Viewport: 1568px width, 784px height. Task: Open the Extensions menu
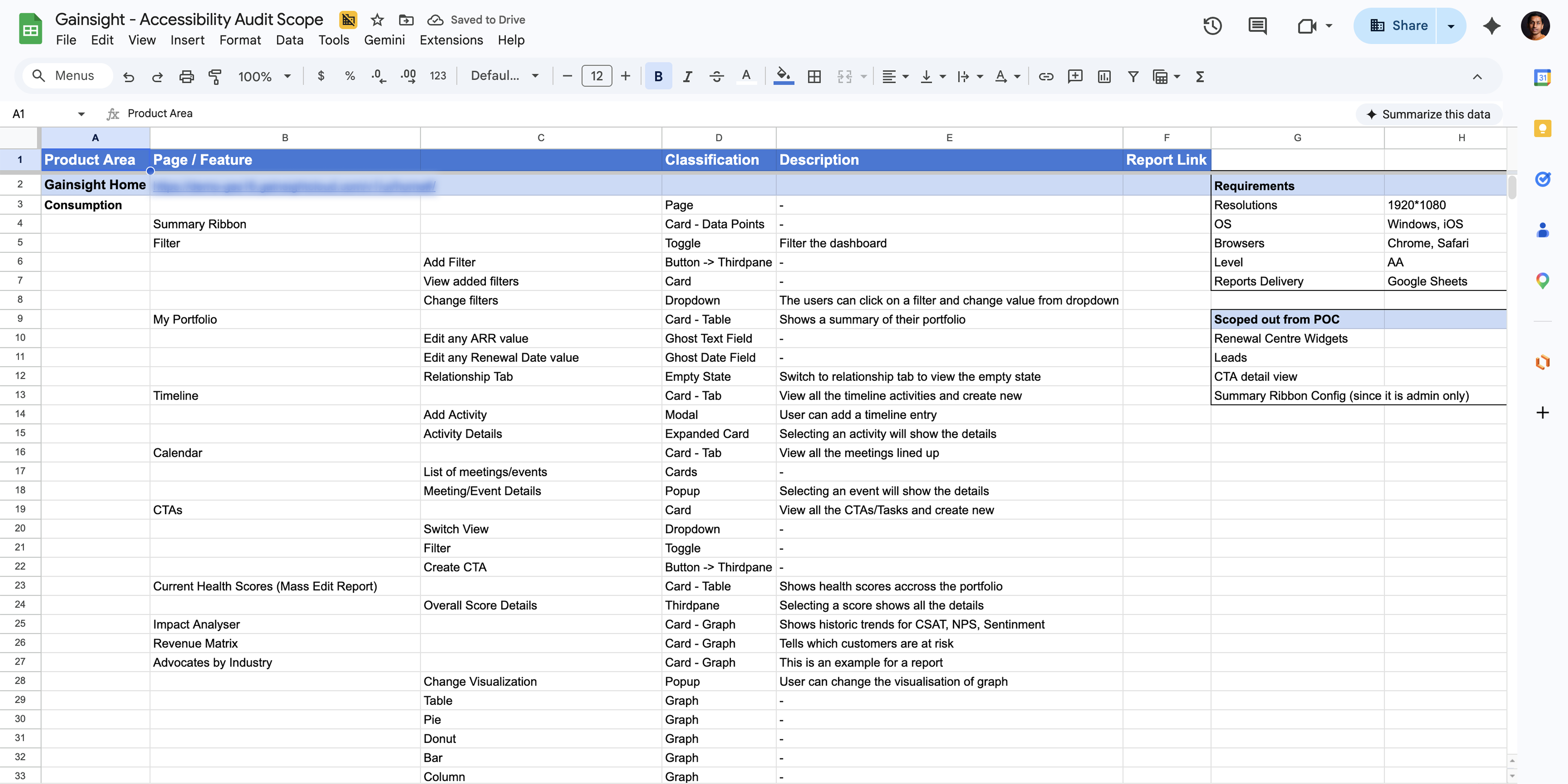pyautogui.click(x=451, y=40)
